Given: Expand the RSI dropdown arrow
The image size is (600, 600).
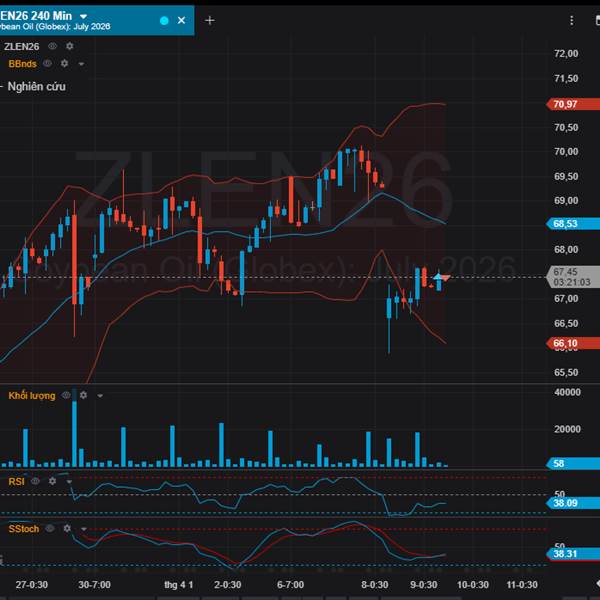Looking at the screenshot, I should click(x=69, y=482).
